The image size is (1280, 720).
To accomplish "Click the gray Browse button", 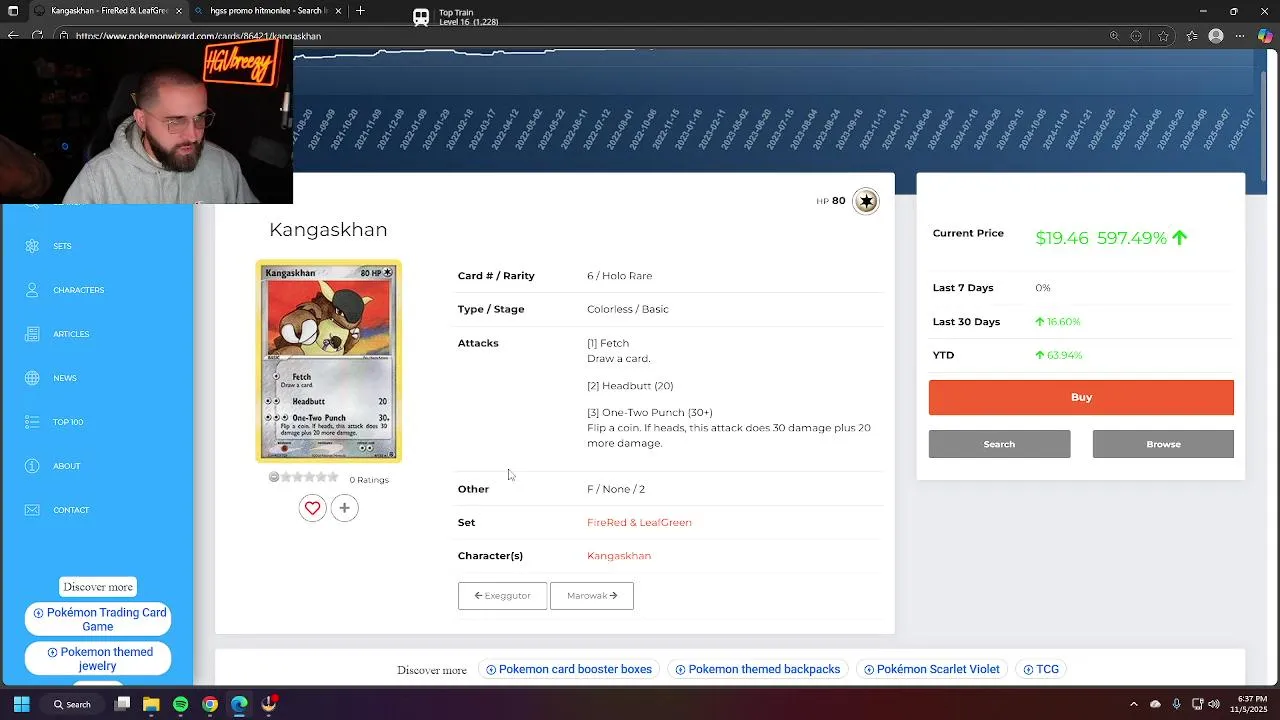I will click(1163, 444).
